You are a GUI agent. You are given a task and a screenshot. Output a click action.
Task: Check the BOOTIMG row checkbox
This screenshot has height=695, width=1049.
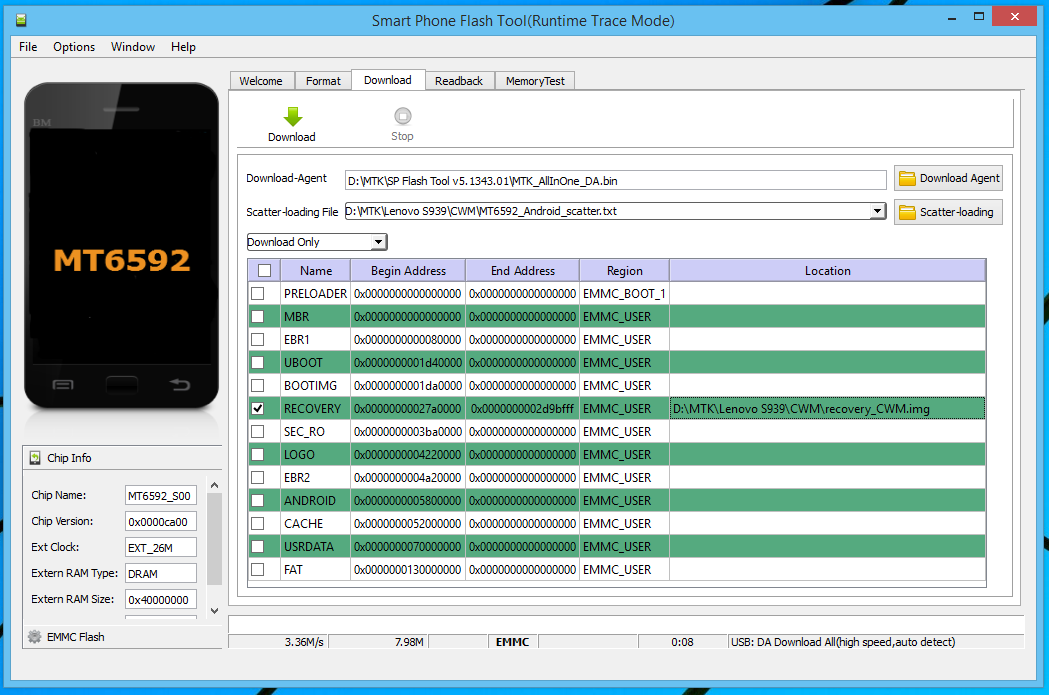pos(258,386)
